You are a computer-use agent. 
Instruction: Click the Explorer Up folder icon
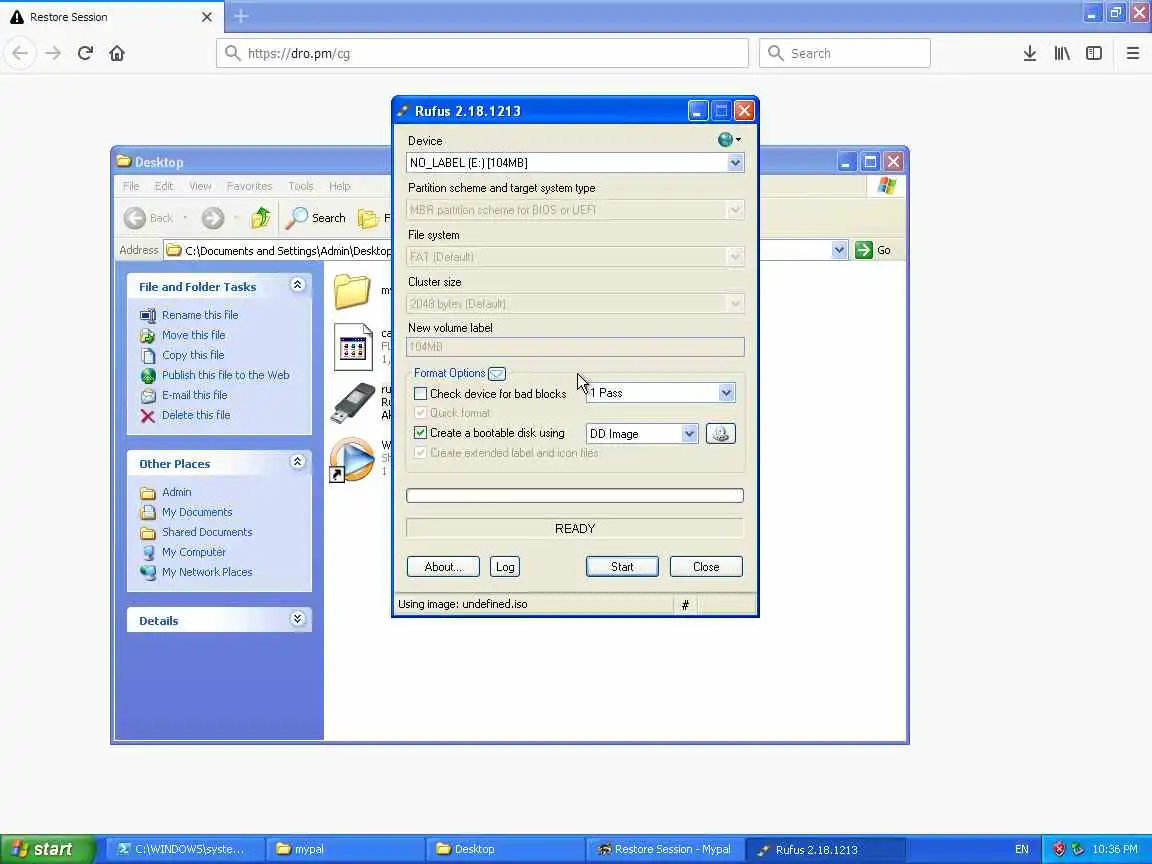[x=261, y=217]
